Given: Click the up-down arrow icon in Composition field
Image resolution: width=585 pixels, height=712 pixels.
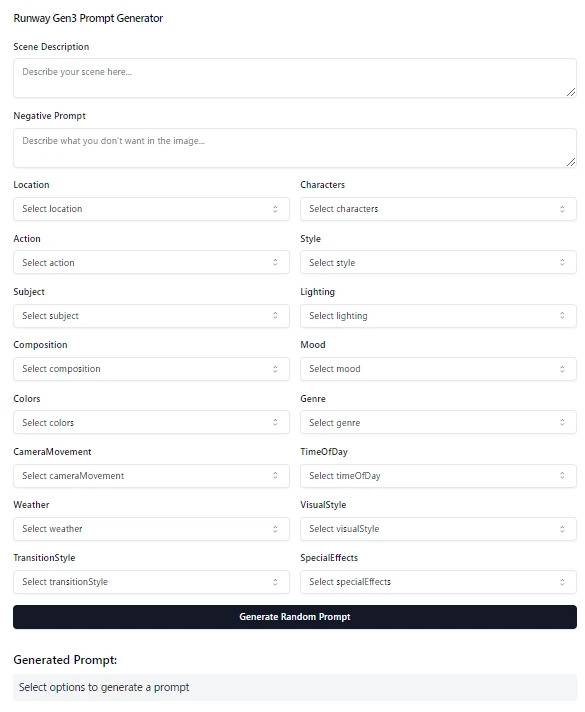Looking at the screenshot, I should pyautogui.click(x=275, y=369).
